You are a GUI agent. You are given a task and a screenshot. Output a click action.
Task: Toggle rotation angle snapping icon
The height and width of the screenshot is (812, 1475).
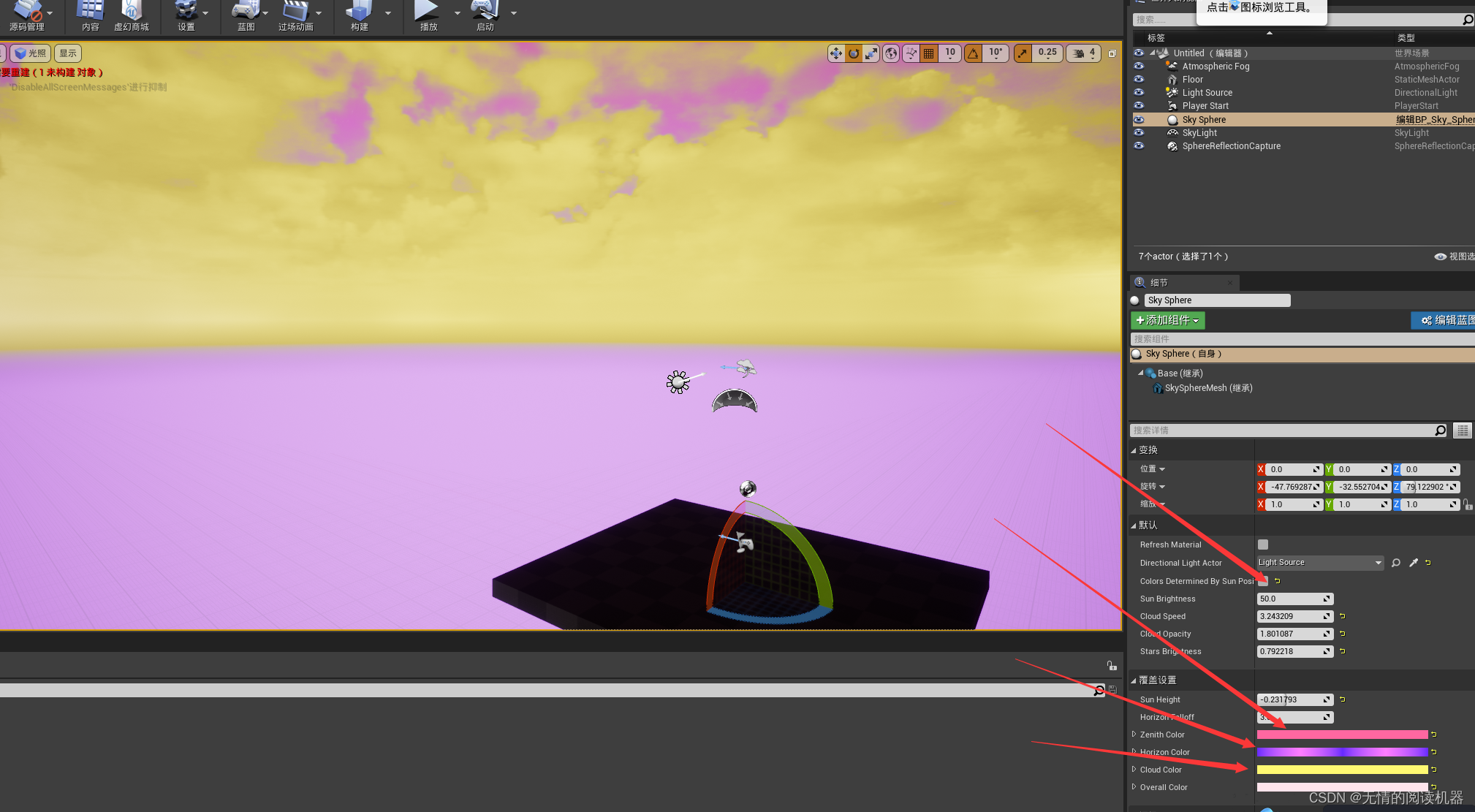coord(973,53)
